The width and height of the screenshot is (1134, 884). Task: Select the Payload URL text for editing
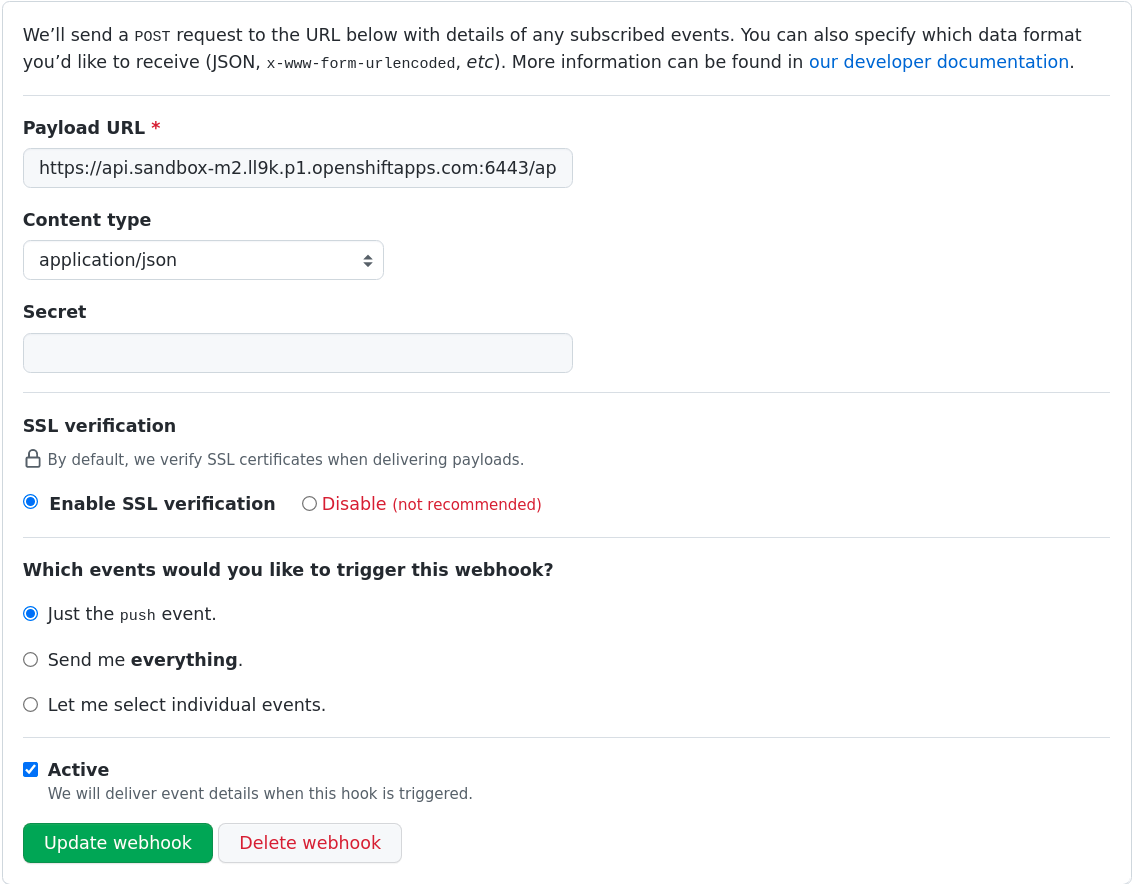[x=297, y=168]
